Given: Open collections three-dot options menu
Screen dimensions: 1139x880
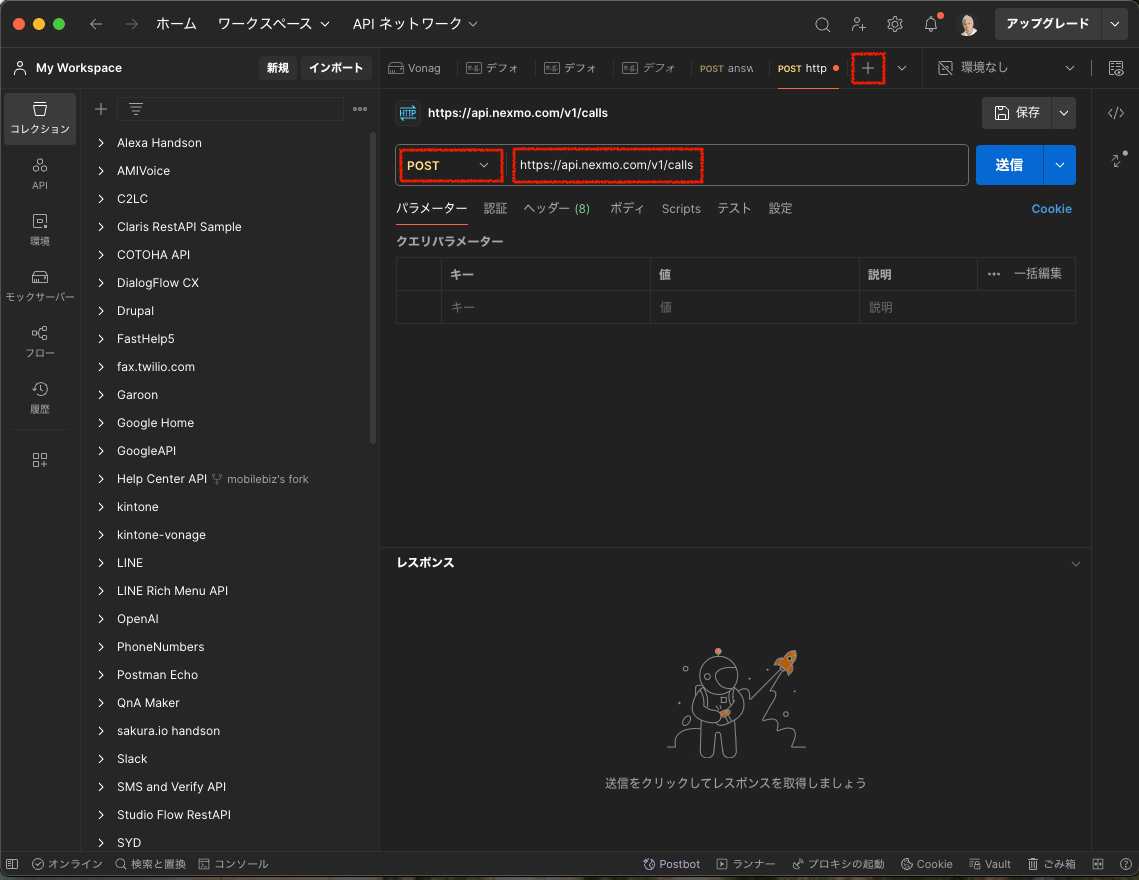Looking at the screenshot, I should point(360,109).
